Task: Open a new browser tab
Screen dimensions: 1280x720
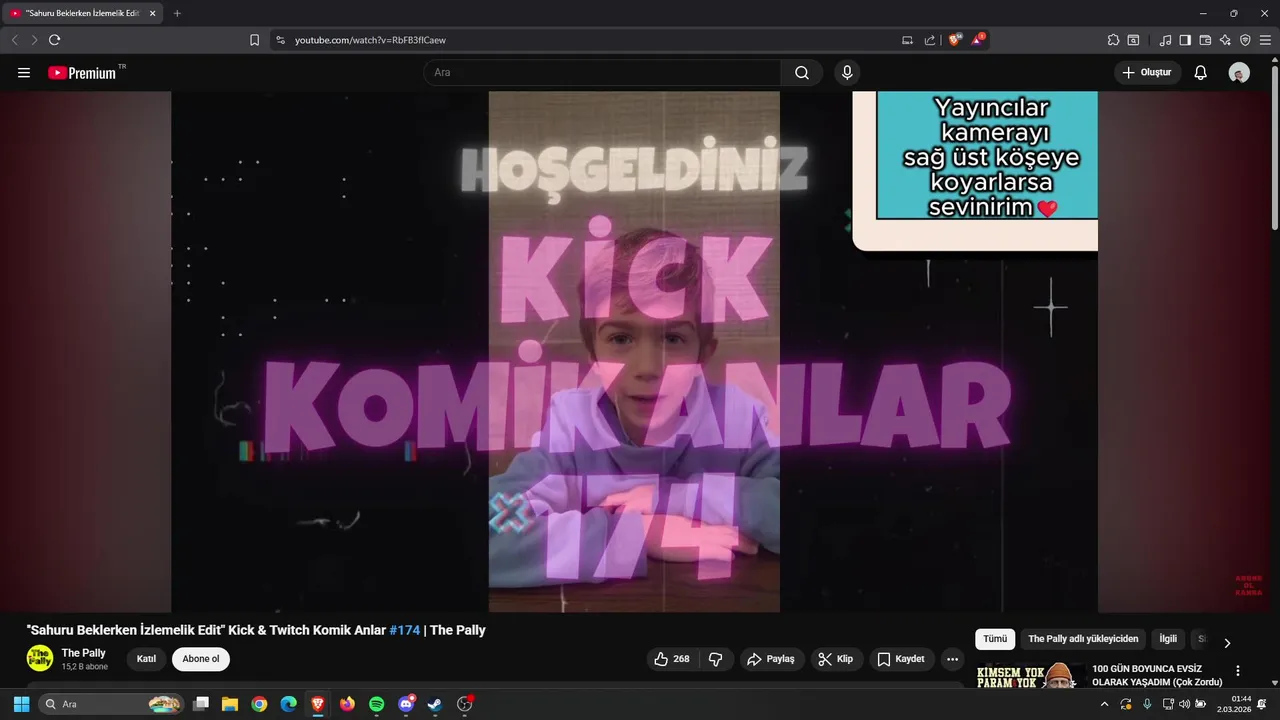Action: [177, 13]
